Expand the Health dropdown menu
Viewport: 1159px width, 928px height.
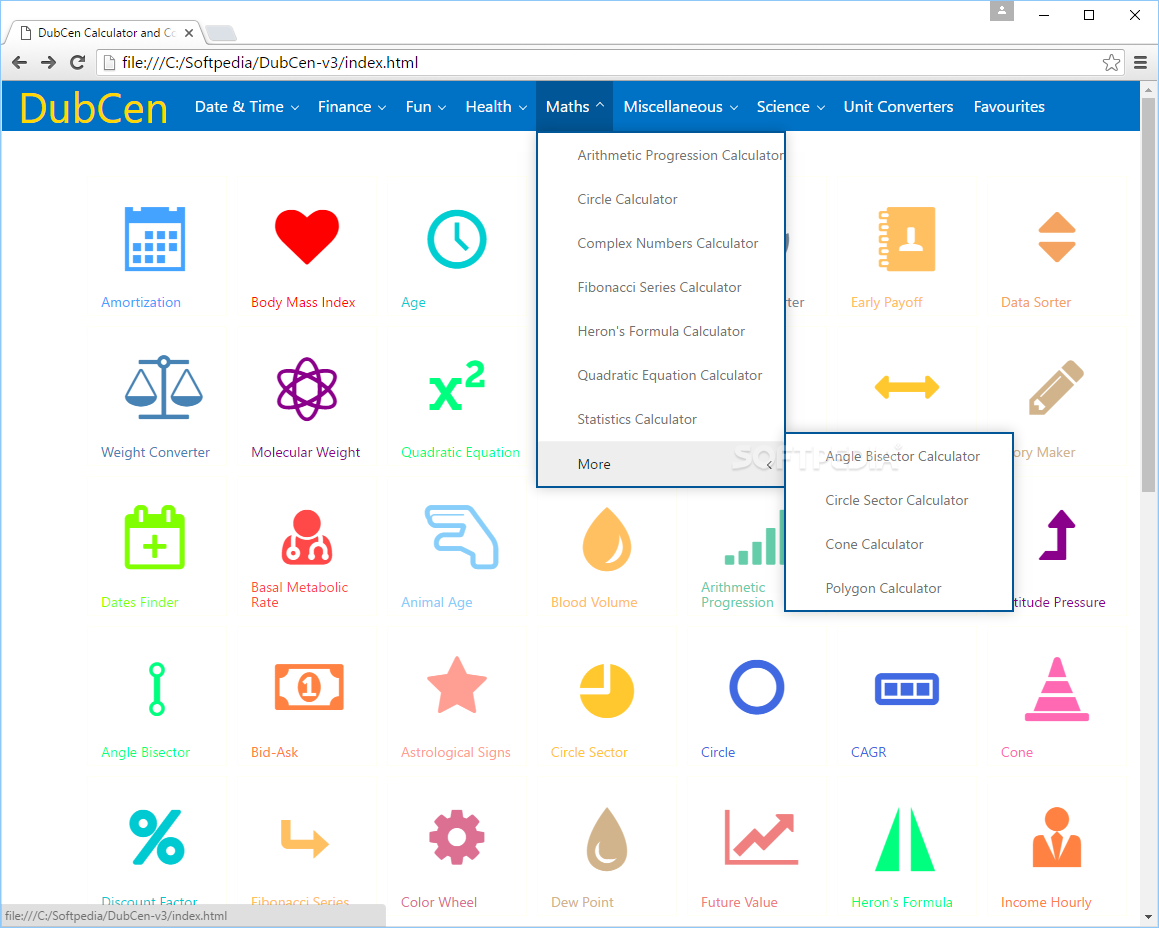[x=496, y=106]
